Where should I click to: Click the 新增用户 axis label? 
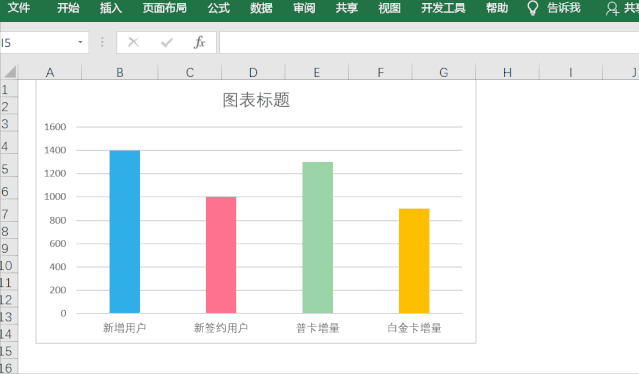click(x=124, y=328)
